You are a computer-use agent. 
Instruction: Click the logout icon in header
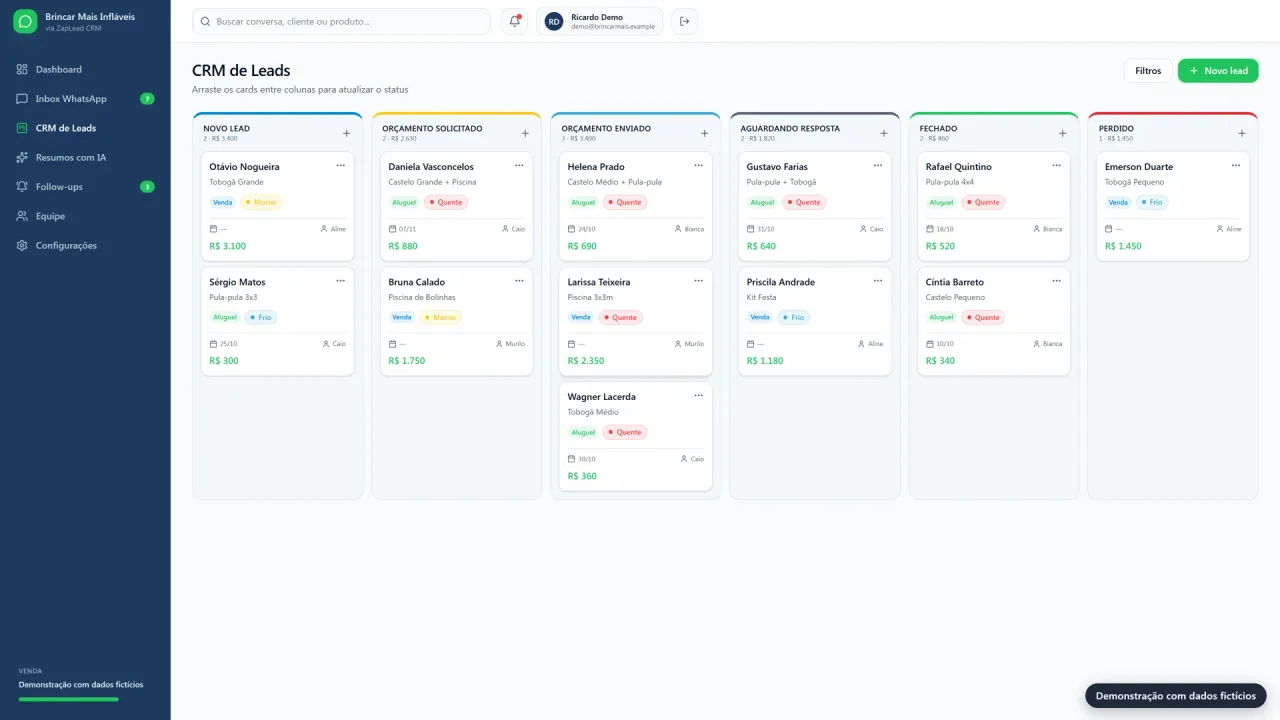[685, 21]
